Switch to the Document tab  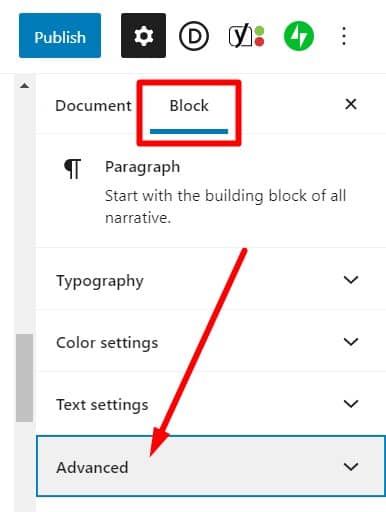pyautogui.click(x=93, y=106)
